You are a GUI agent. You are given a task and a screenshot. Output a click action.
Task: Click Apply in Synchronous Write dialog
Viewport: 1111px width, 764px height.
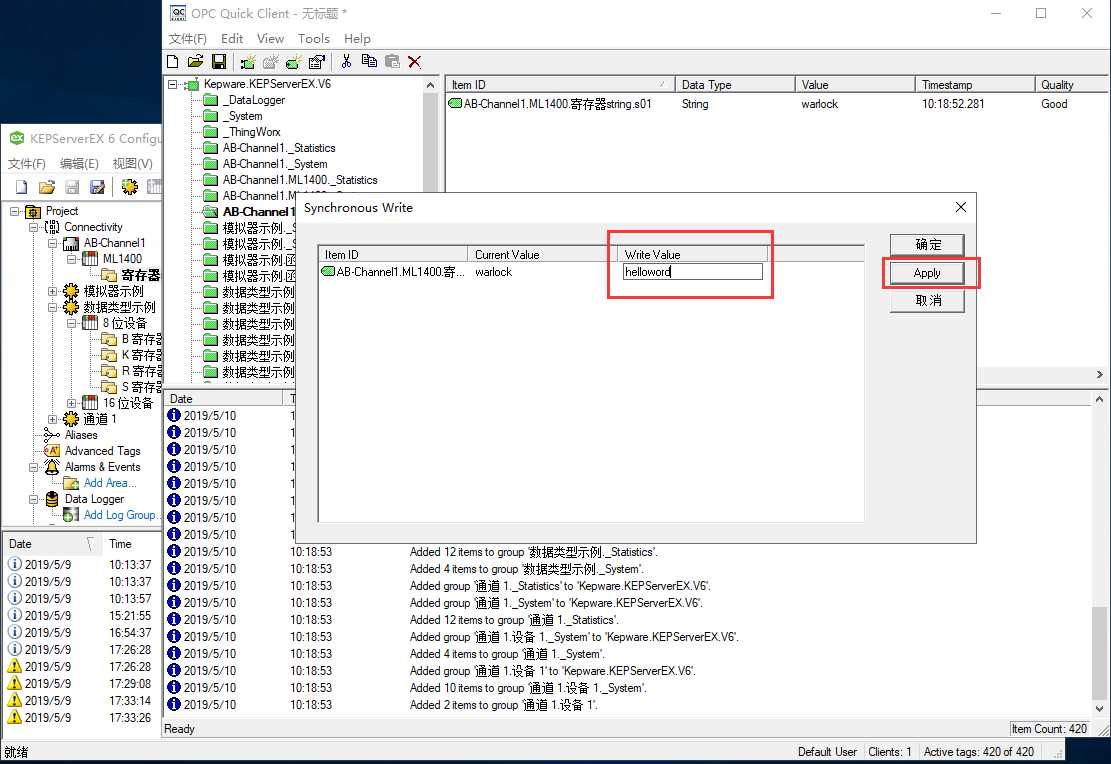(927, 273)
